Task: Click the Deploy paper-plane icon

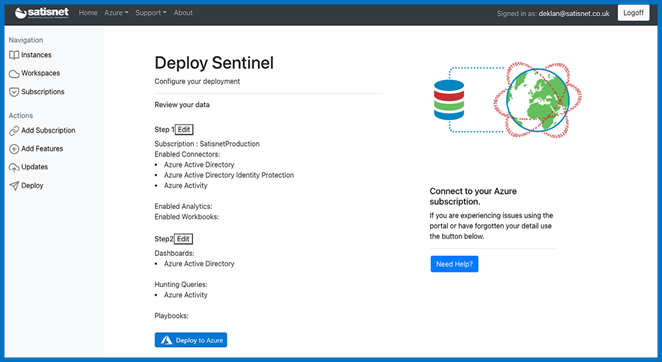Action: 14,185
